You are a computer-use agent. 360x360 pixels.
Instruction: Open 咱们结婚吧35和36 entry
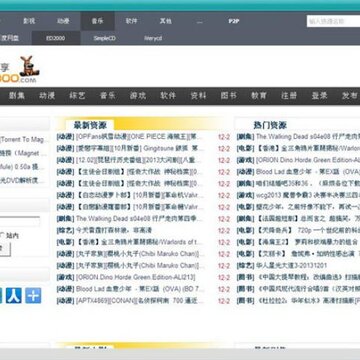(x=308, y=183)
